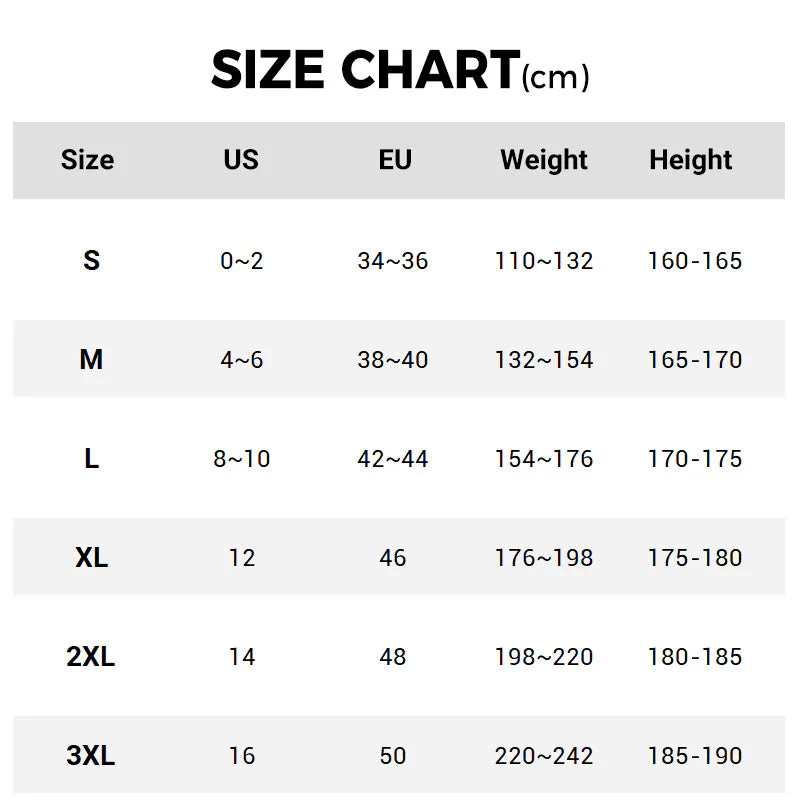Click the Weight column header
The image size is (800, 800).
(x=544, y=160)
